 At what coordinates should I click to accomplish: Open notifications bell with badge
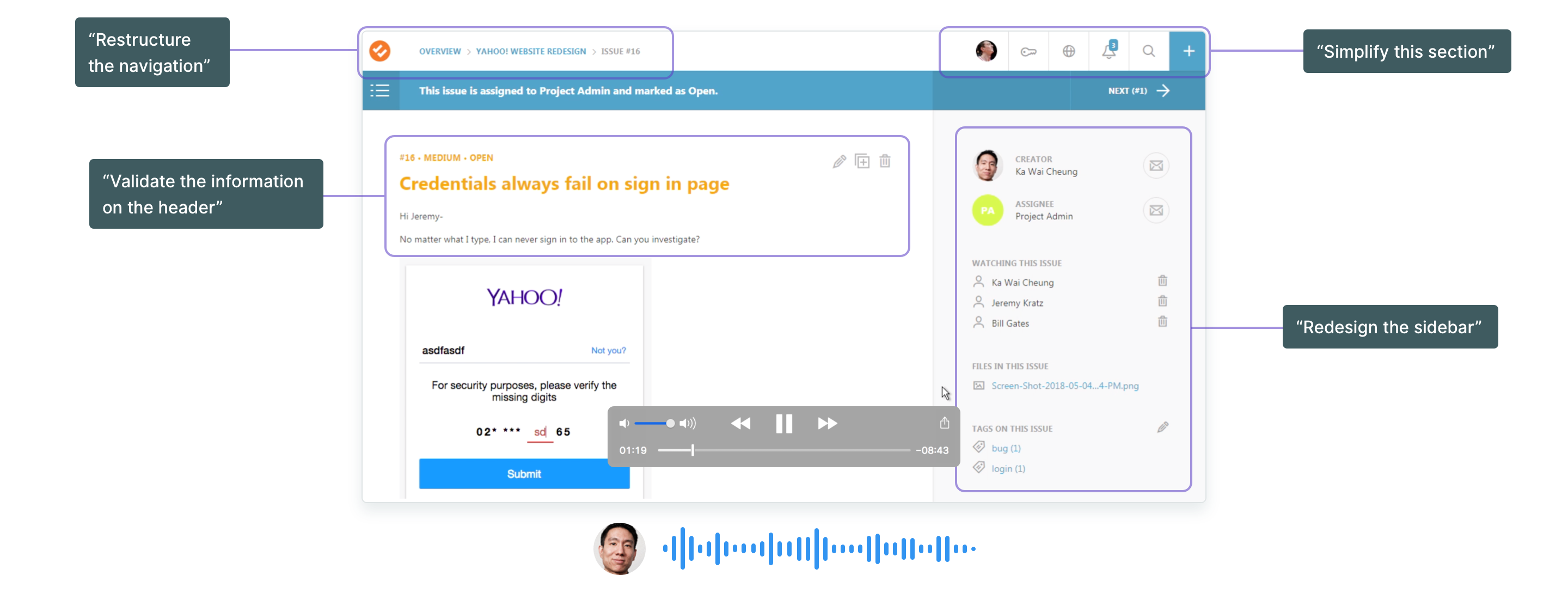[x=1108, y=51]
